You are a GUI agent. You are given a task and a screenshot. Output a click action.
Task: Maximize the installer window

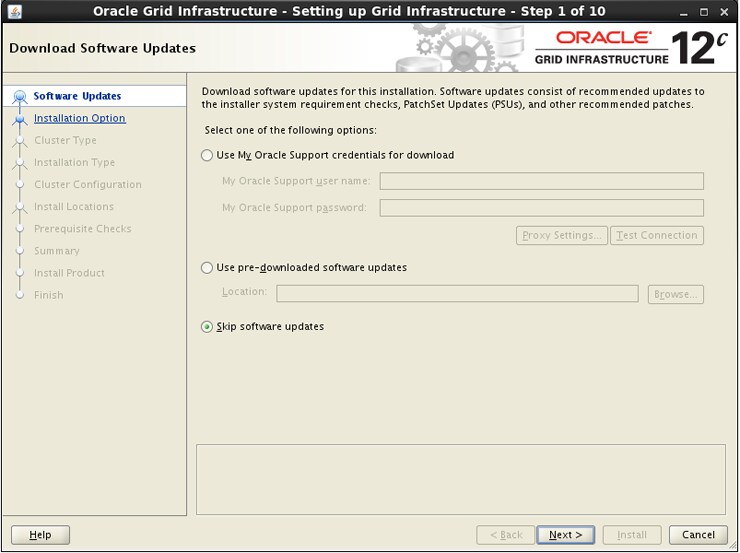[704, 12]
